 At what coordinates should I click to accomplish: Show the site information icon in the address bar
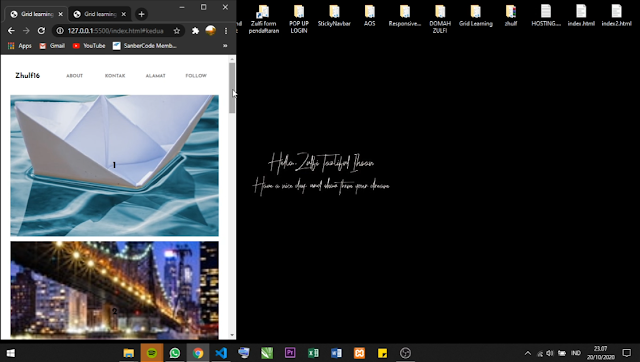coord(60,31)
